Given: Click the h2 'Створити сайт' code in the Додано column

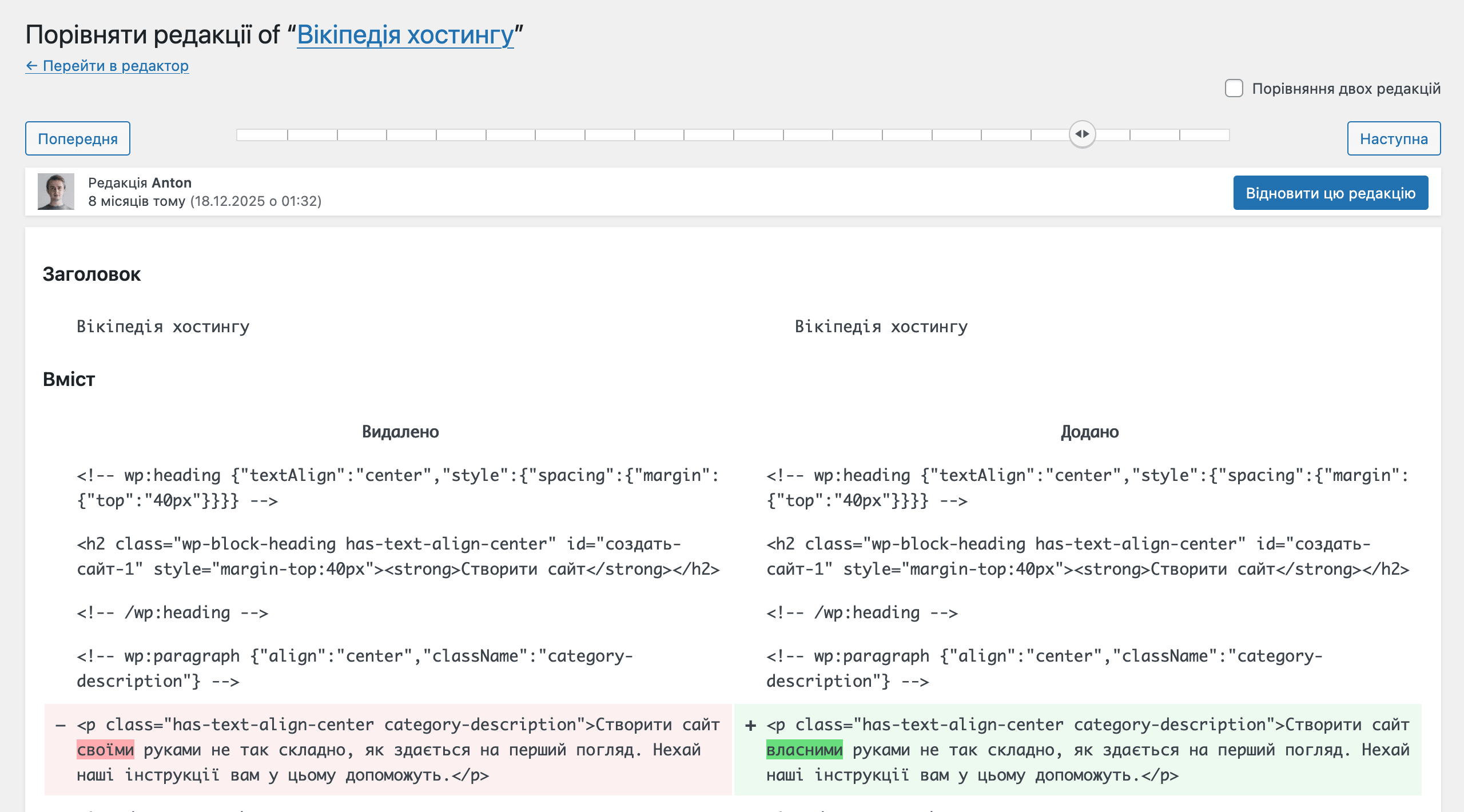Looking at the screenshot, I should [x=1088, y=556].
